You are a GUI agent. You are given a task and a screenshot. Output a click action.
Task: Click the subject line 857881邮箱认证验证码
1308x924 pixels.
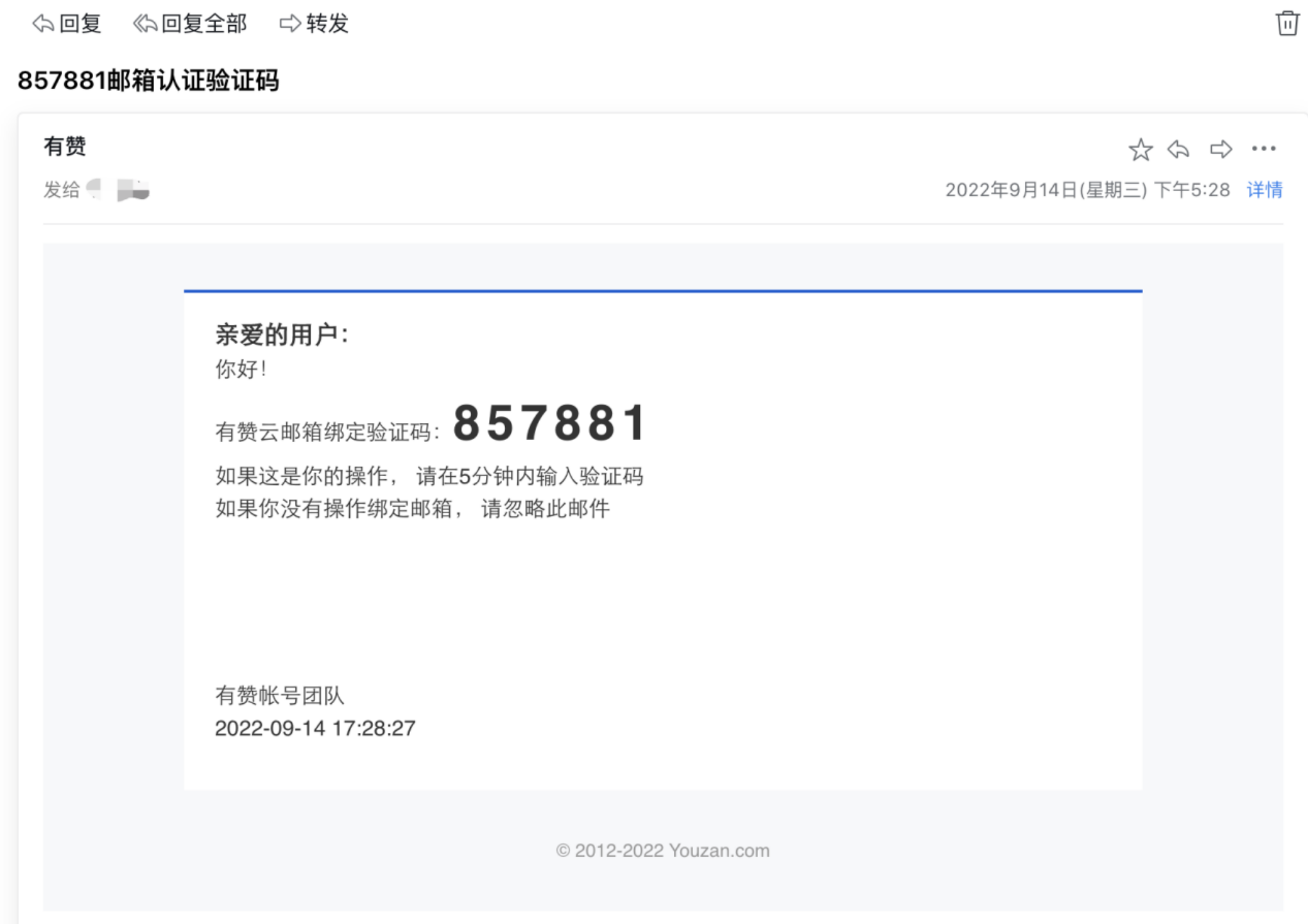point(148,81)
